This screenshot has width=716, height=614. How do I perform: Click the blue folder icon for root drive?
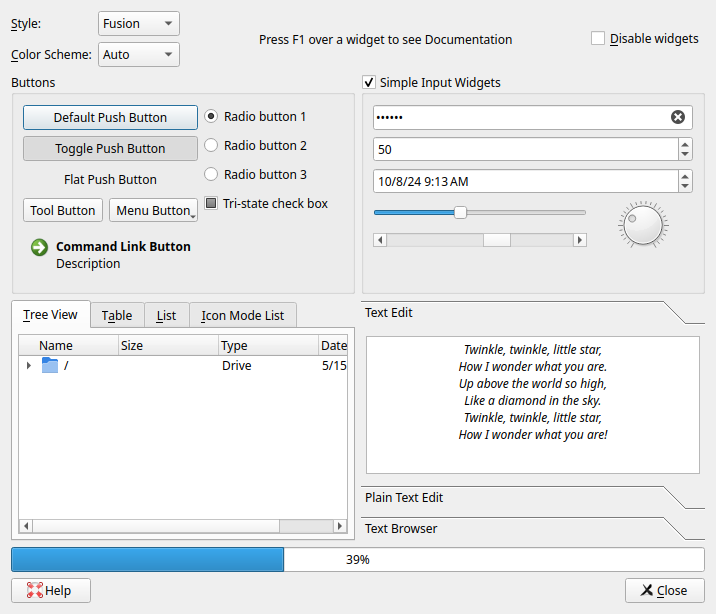[50, 366]
